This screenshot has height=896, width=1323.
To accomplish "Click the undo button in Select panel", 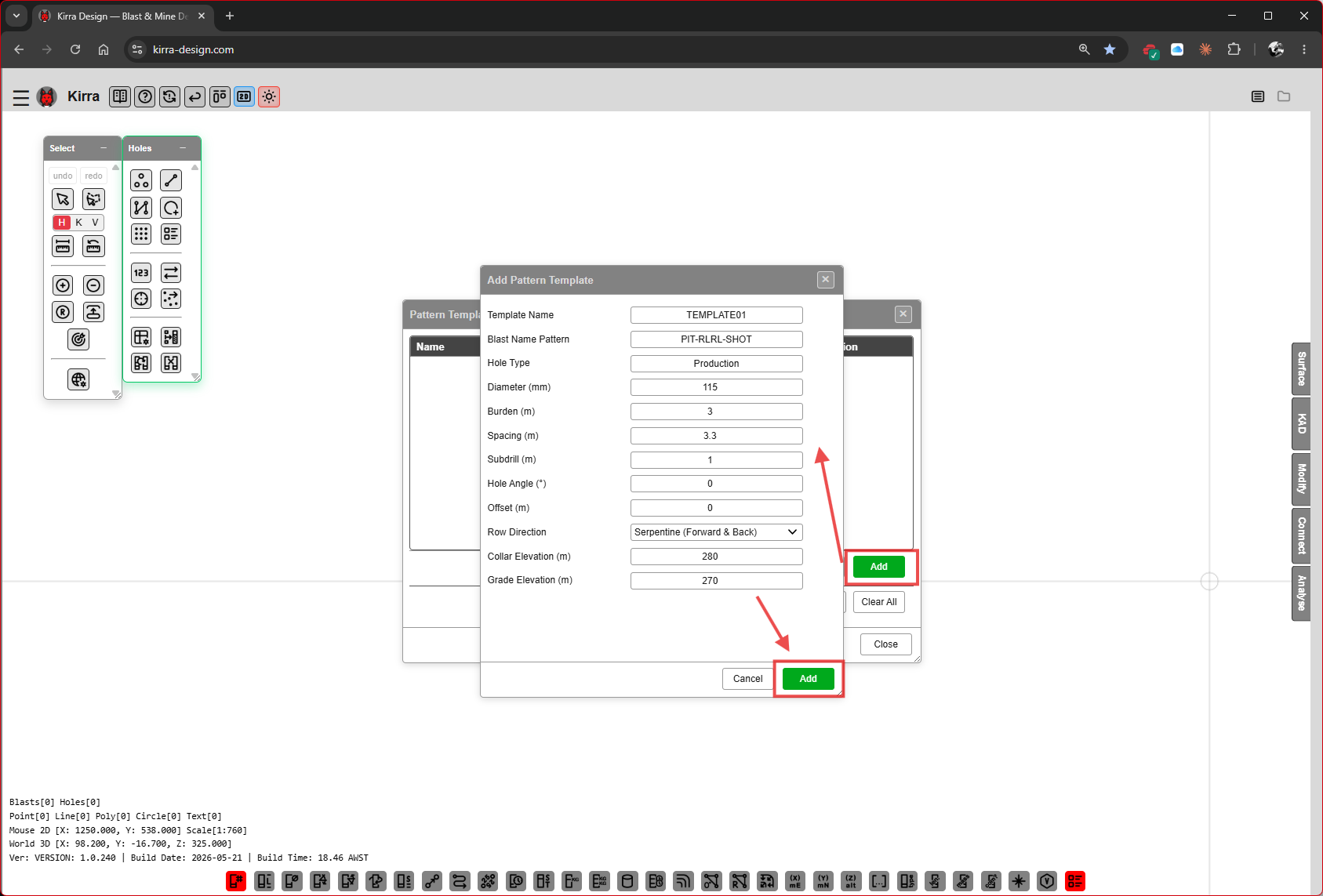I will click(63, 176).
